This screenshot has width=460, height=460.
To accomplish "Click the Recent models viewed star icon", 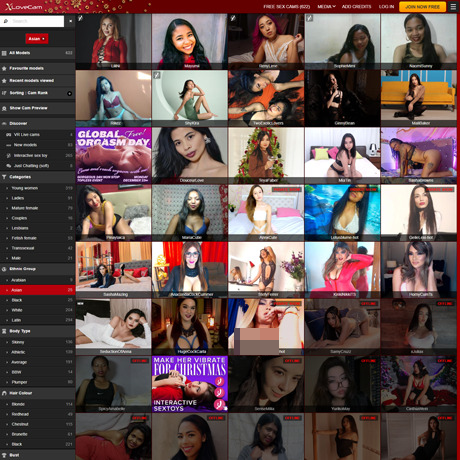I will pyautogui.click(x=4, y=81).
